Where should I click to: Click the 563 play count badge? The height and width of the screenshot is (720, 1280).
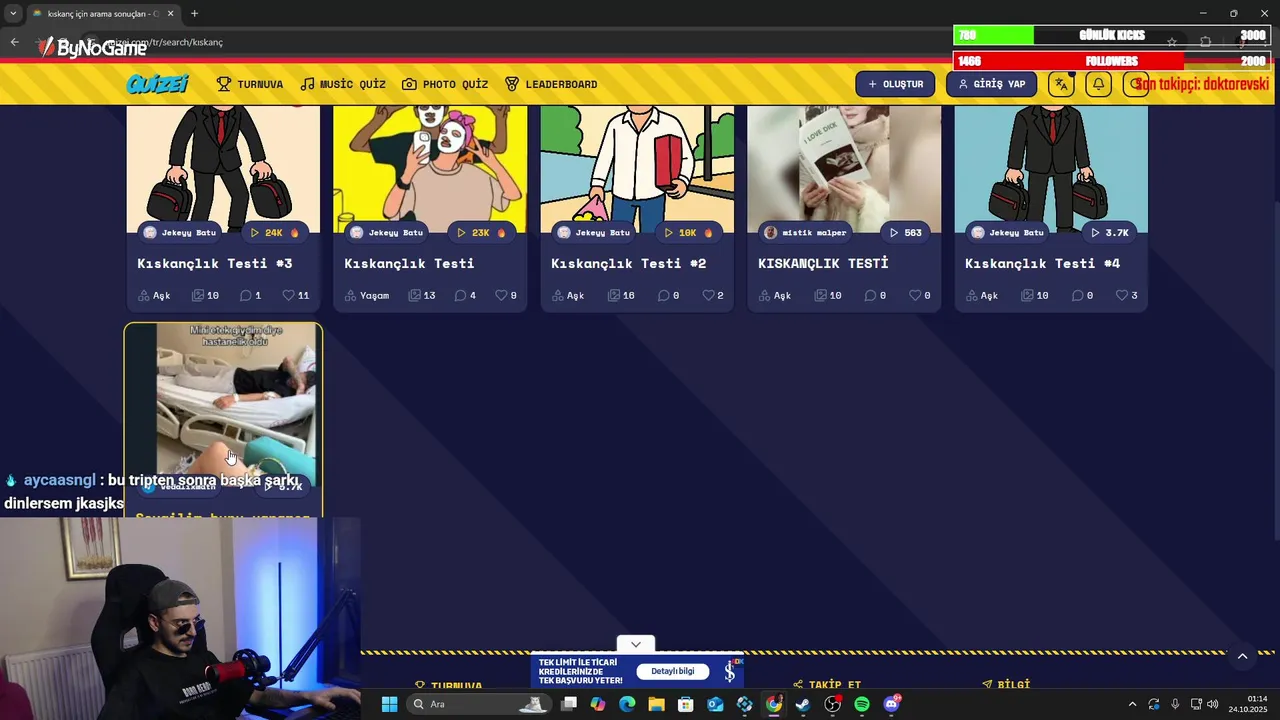905,232
